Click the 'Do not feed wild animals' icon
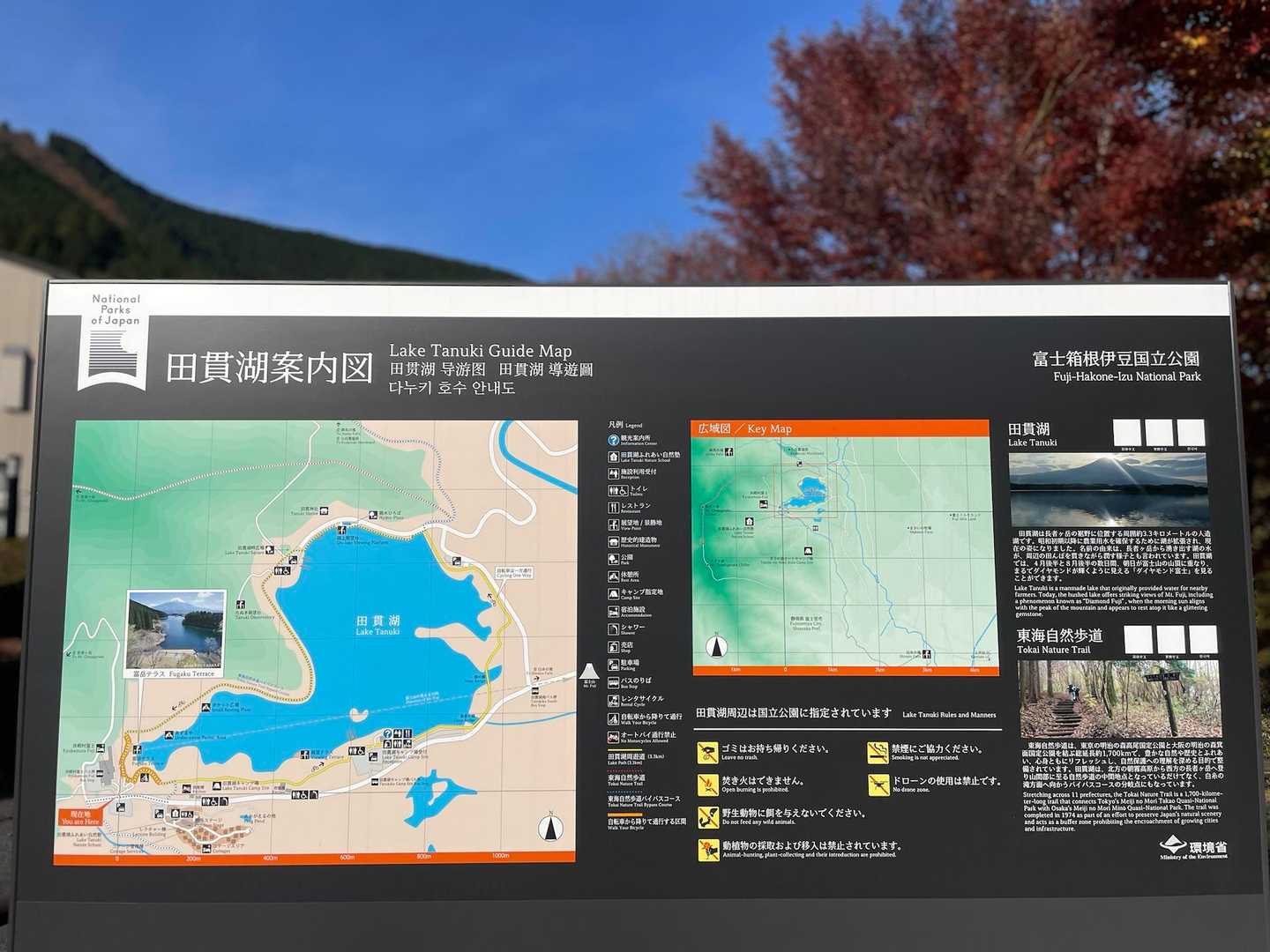This screenshot has width=1270, height=952. (707, 817)
